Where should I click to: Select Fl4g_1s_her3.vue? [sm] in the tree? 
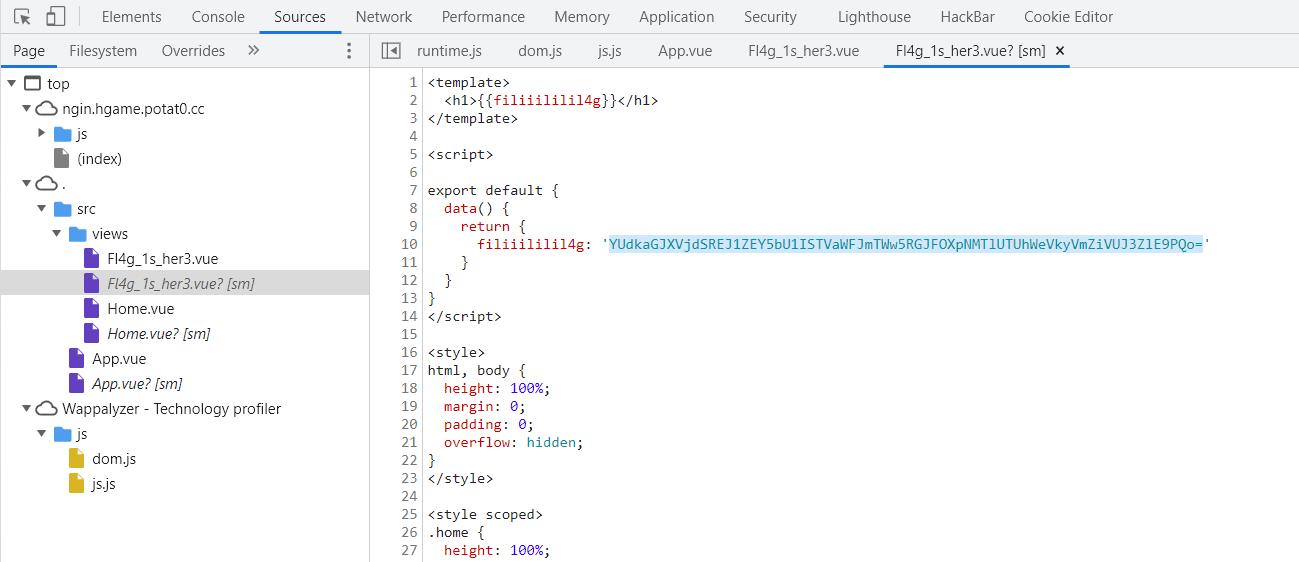(181, 284)
